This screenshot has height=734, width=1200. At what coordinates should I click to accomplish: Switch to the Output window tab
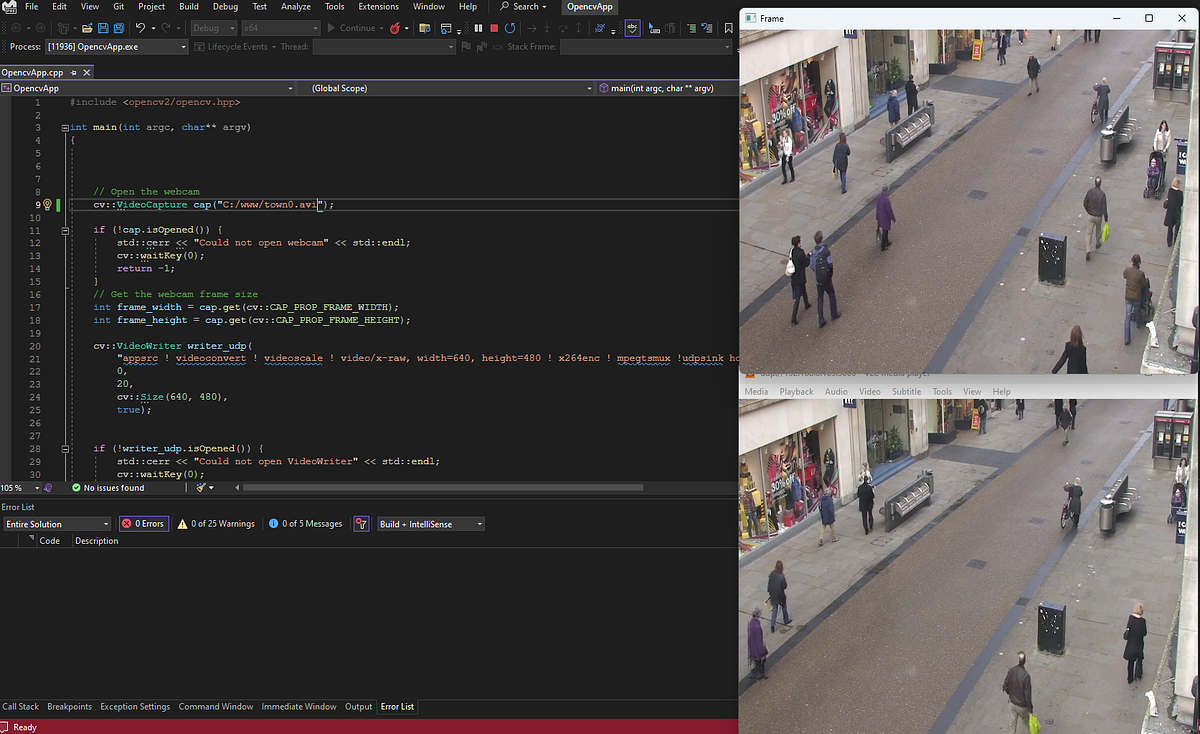tap(358, 706)
